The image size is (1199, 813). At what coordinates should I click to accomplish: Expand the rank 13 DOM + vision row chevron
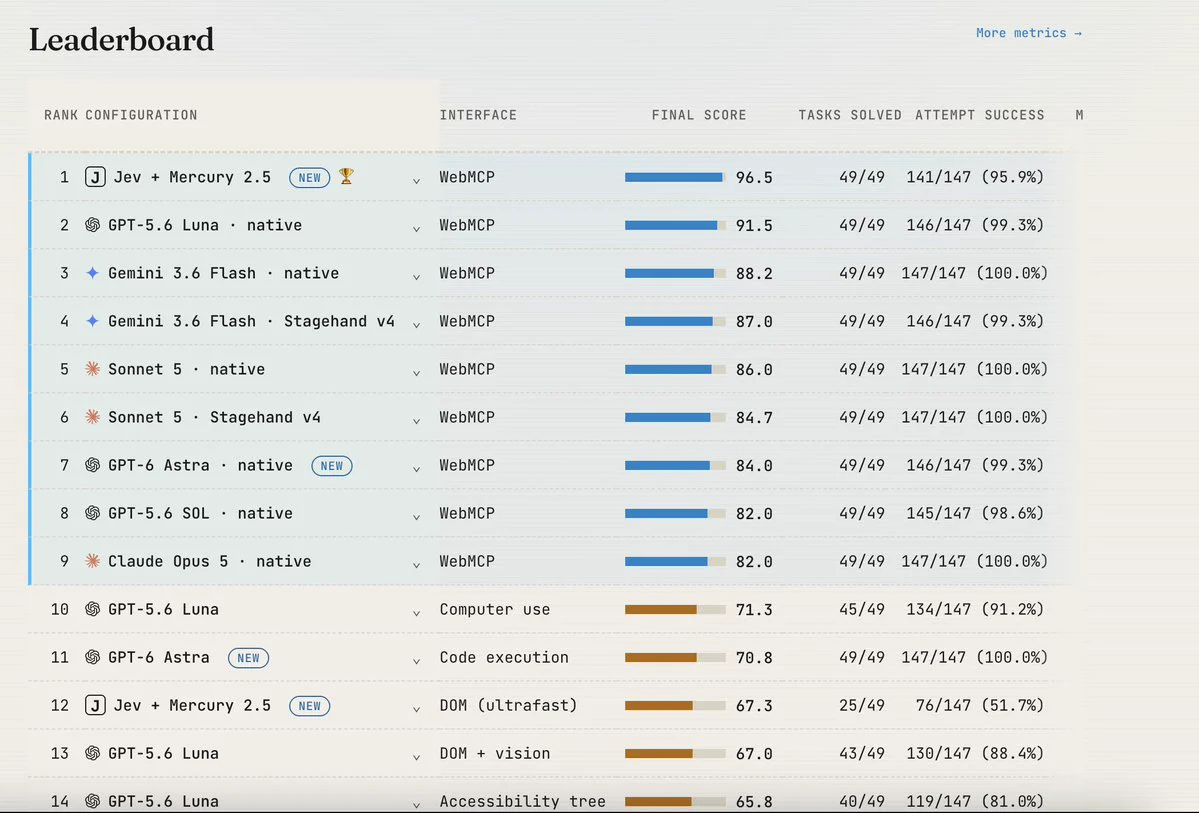coord(417,757)
